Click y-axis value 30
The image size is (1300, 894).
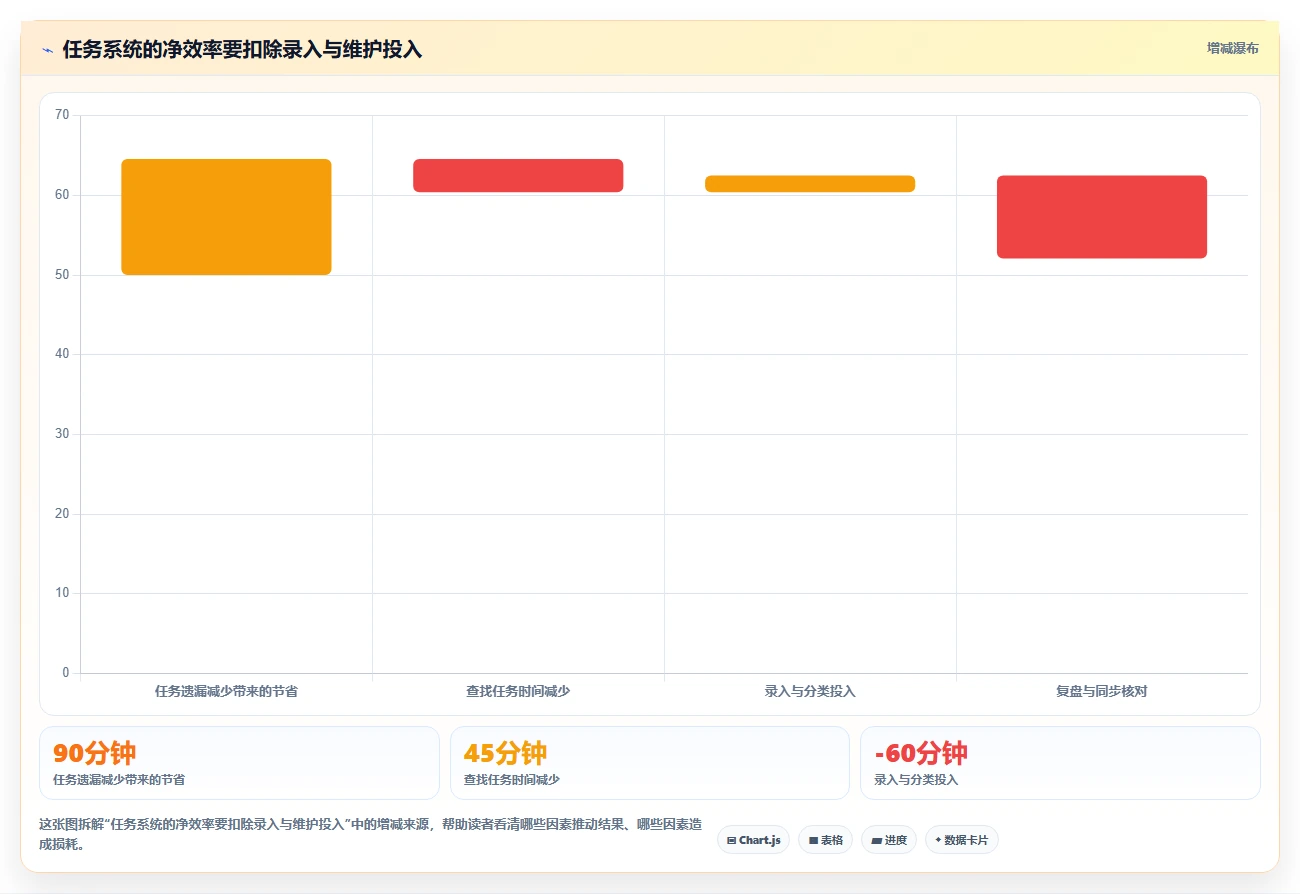pos(62,434)
